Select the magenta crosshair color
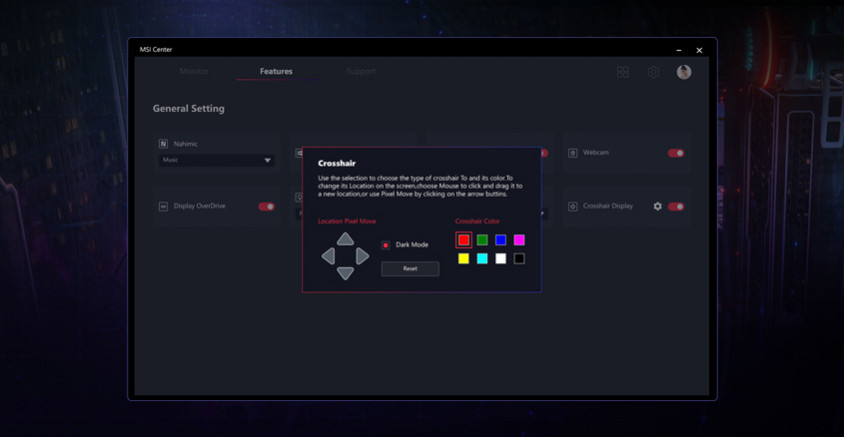This screenshot has width=844, height=437. 519,240
